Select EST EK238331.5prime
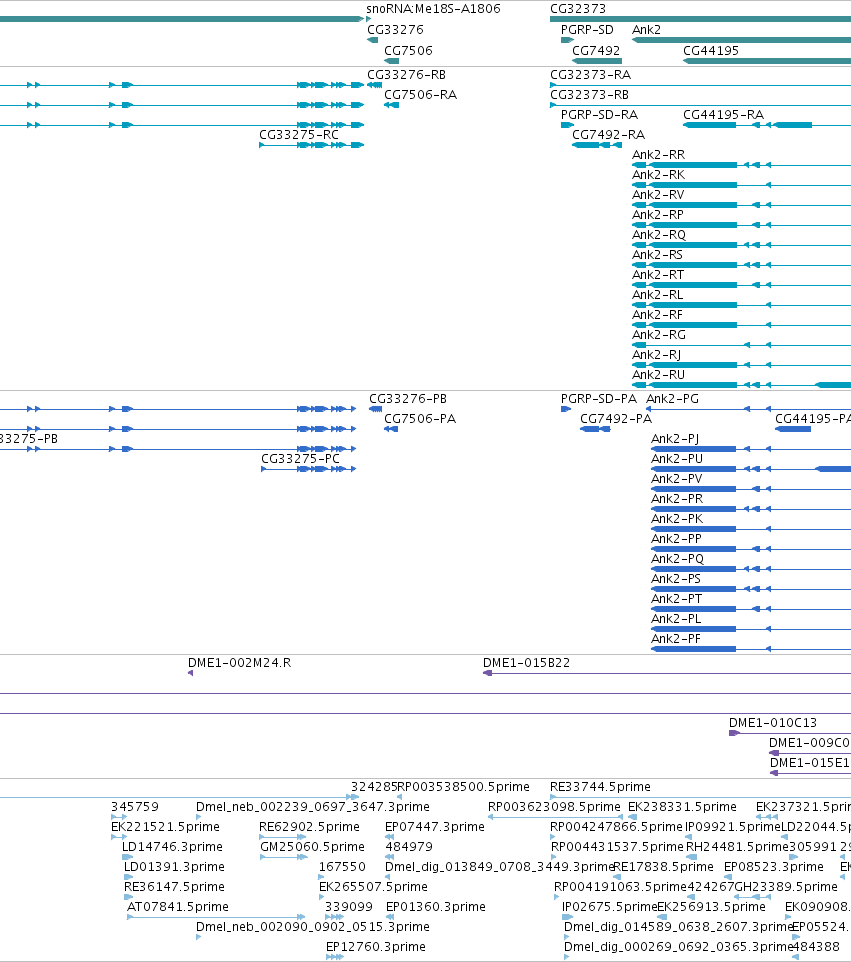 682,807
